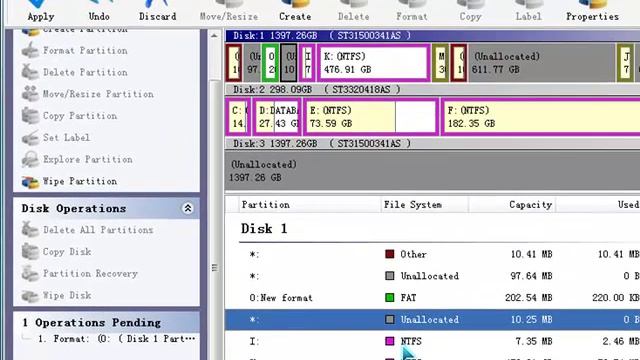This screenshot has width=640, height=360.
Task: Collapse the Disk Operations panel
Action: point(188,208)
